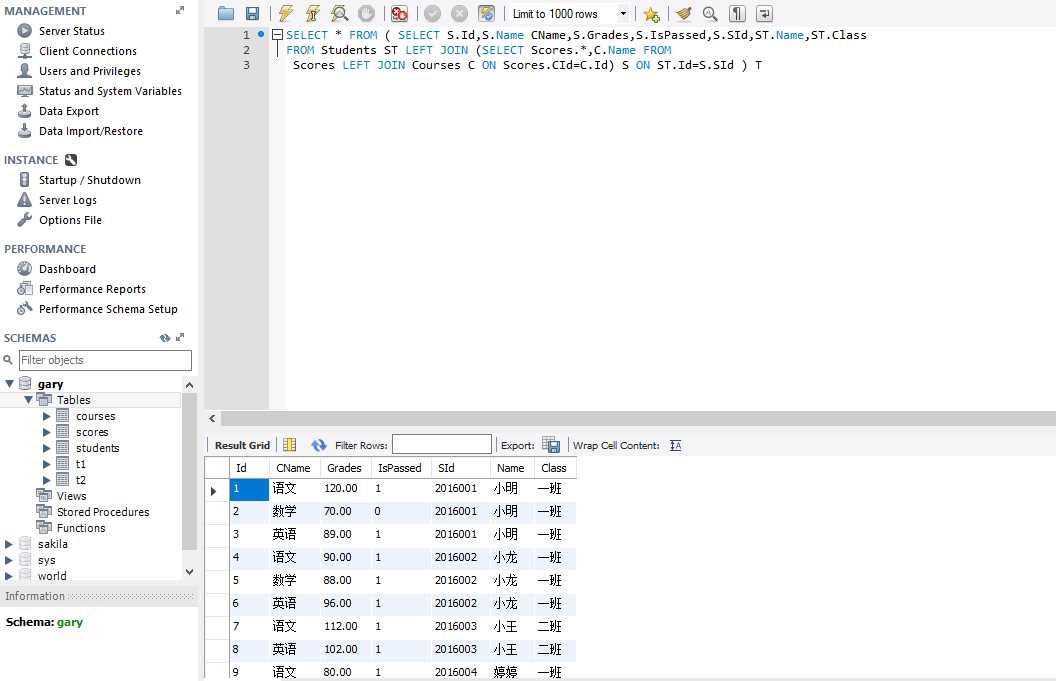Open Status and System Variables
The width and height of the screenshot is (1056, 681).
pyautogui.click(x=110, y=91)
